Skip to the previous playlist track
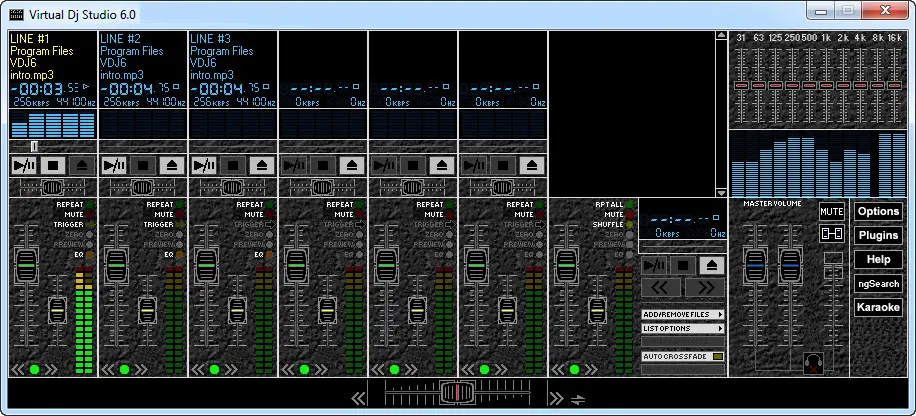Viewport: 916px width, 416px height. (x=661, y=287)
